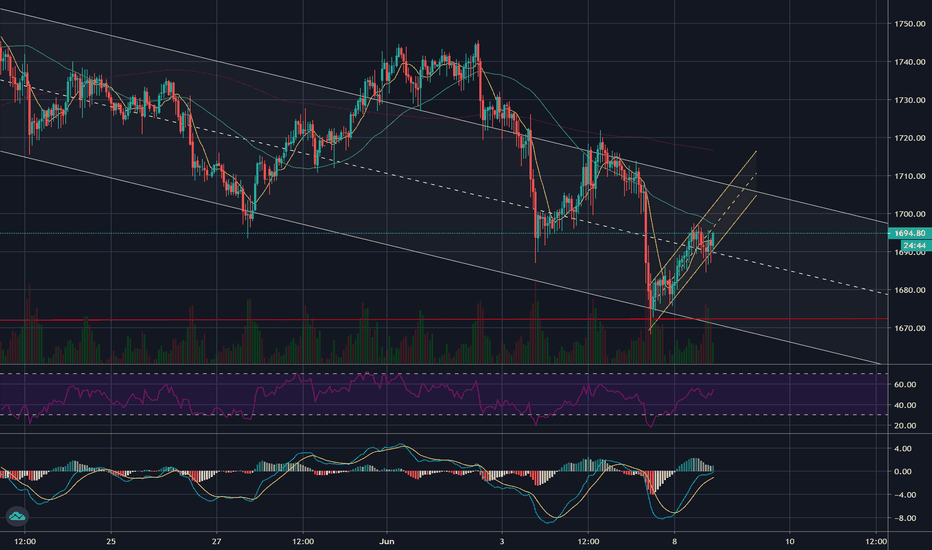Click the 27 date label on time axis

[216, 541]
